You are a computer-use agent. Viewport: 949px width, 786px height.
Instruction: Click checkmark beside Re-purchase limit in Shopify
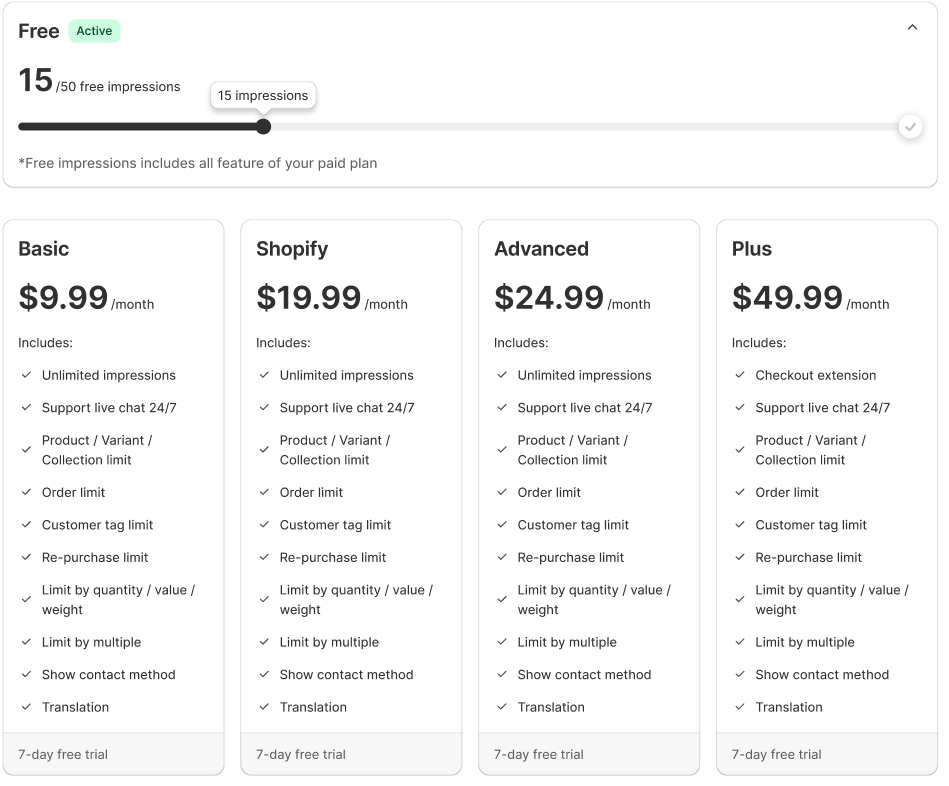click(264, 557)
